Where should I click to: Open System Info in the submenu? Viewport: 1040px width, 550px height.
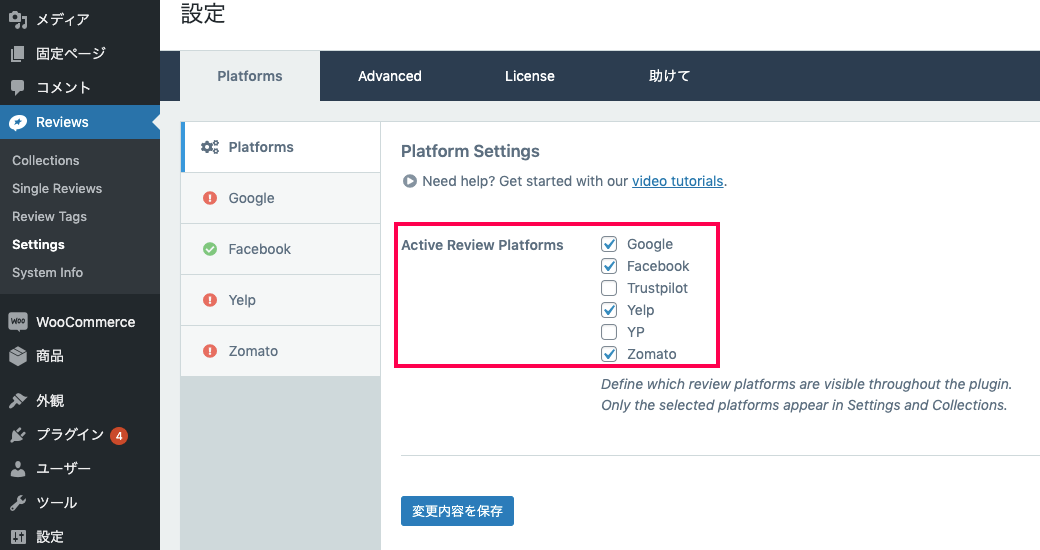coord(48,273)
